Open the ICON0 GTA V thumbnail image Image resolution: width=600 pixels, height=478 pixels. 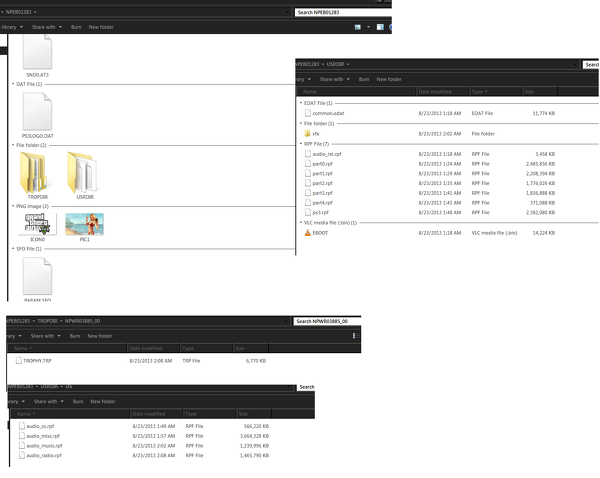tap(36, 223)
